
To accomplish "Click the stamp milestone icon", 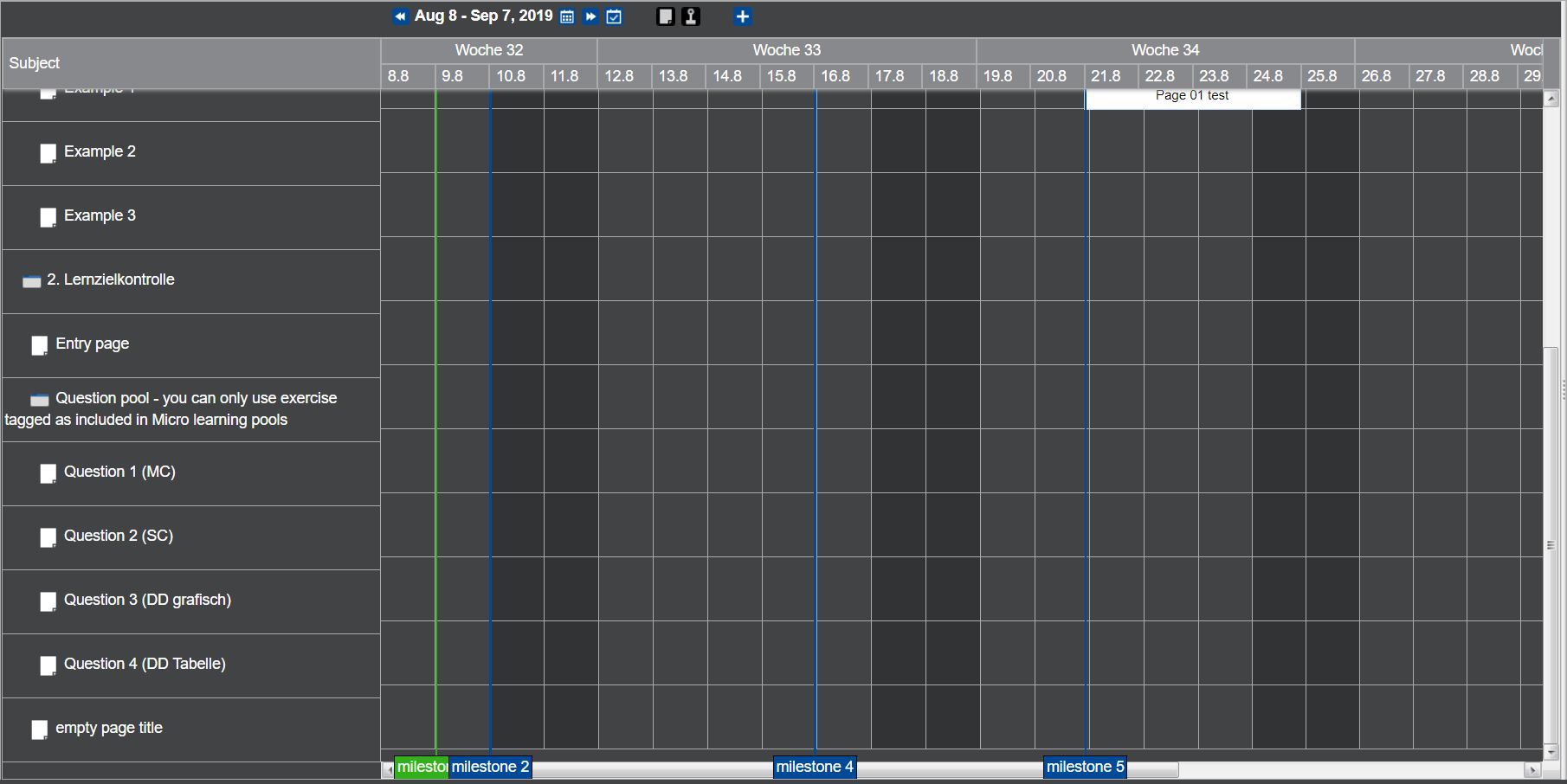I will (x=691, y=16).
